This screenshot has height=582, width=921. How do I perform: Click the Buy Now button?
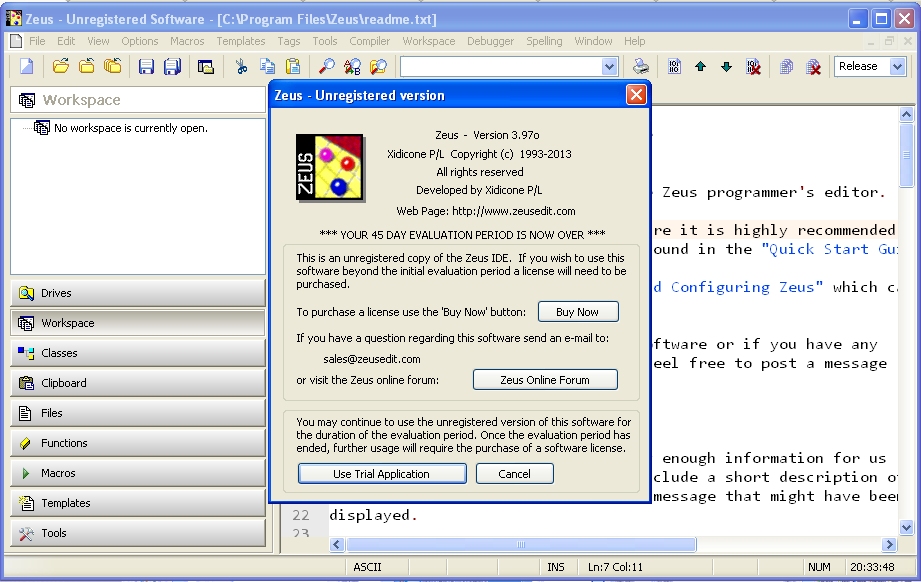pos(578,312)
